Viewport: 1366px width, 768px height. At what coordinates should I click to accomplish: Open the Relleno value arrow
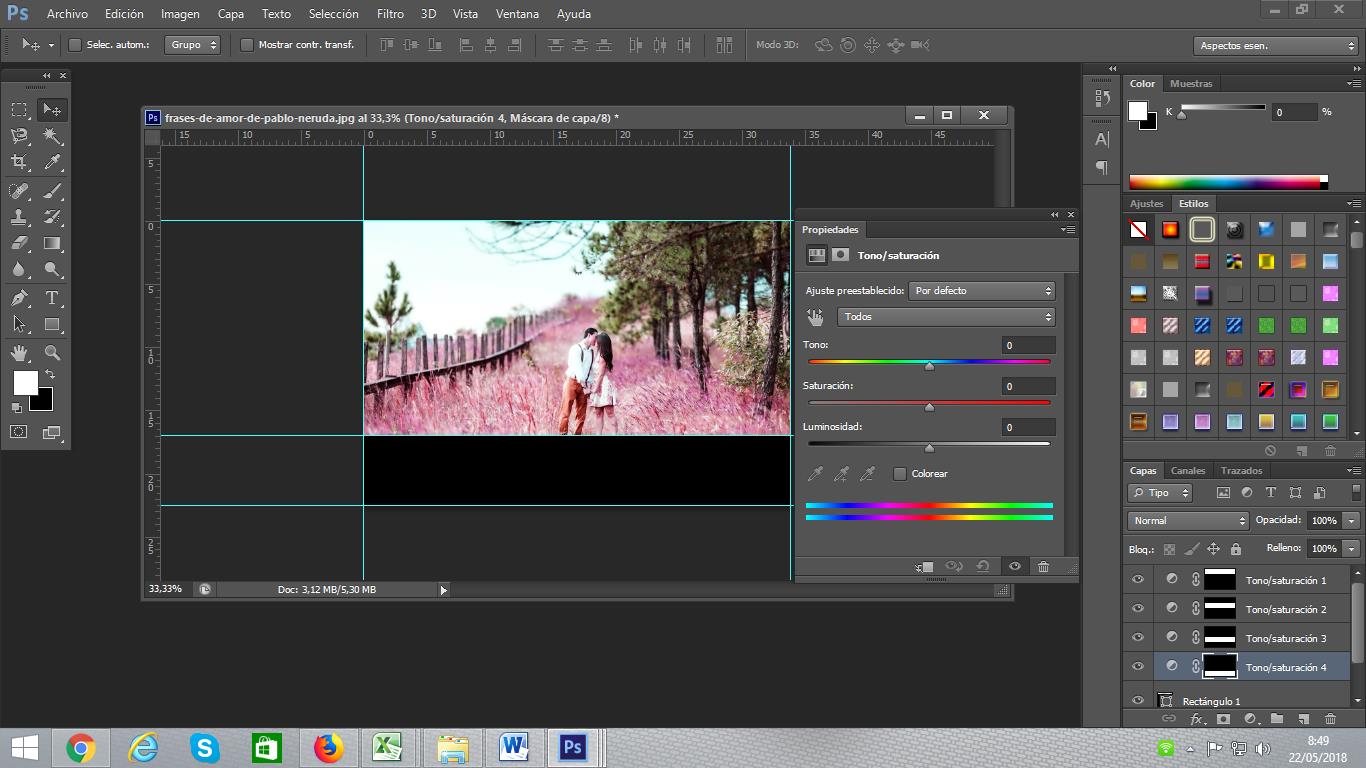pyautogui.click(x=1352, y=549)
